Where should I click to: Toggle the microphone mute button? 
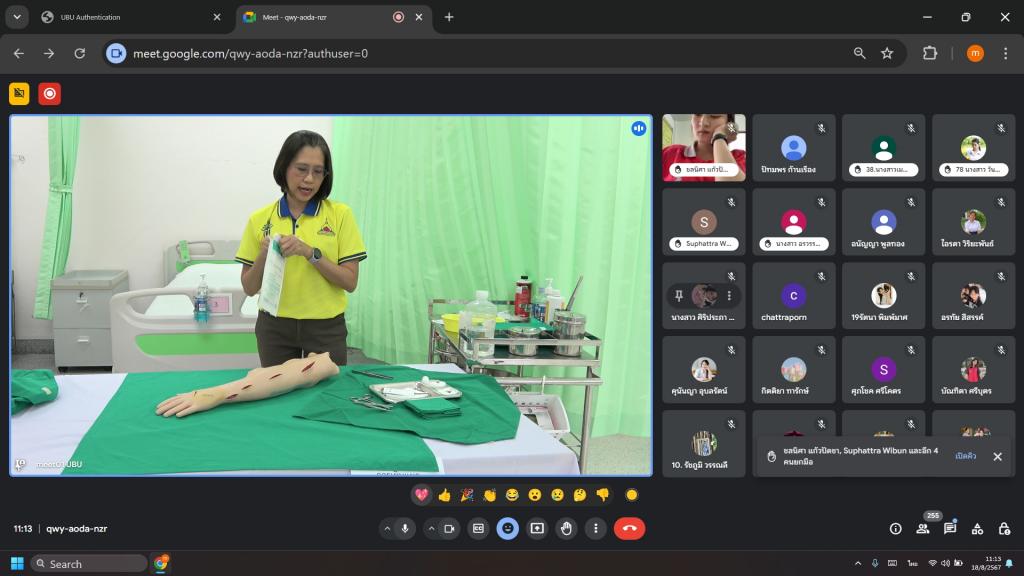(405, 528)
